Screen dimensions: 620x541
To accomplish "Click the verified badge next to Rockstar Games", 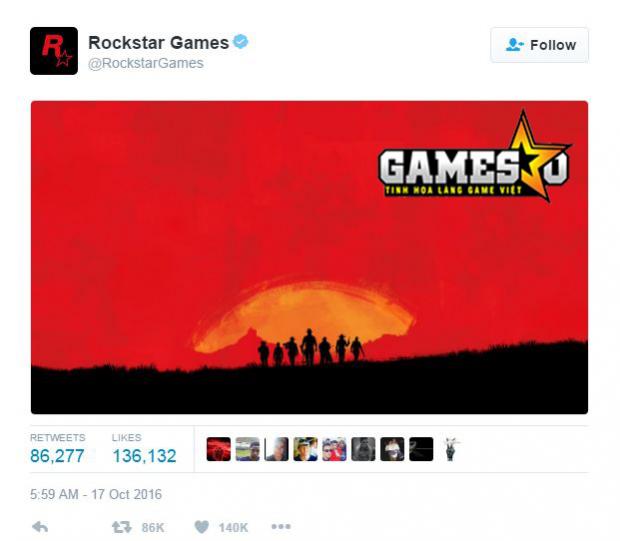I will coord(240,42).
